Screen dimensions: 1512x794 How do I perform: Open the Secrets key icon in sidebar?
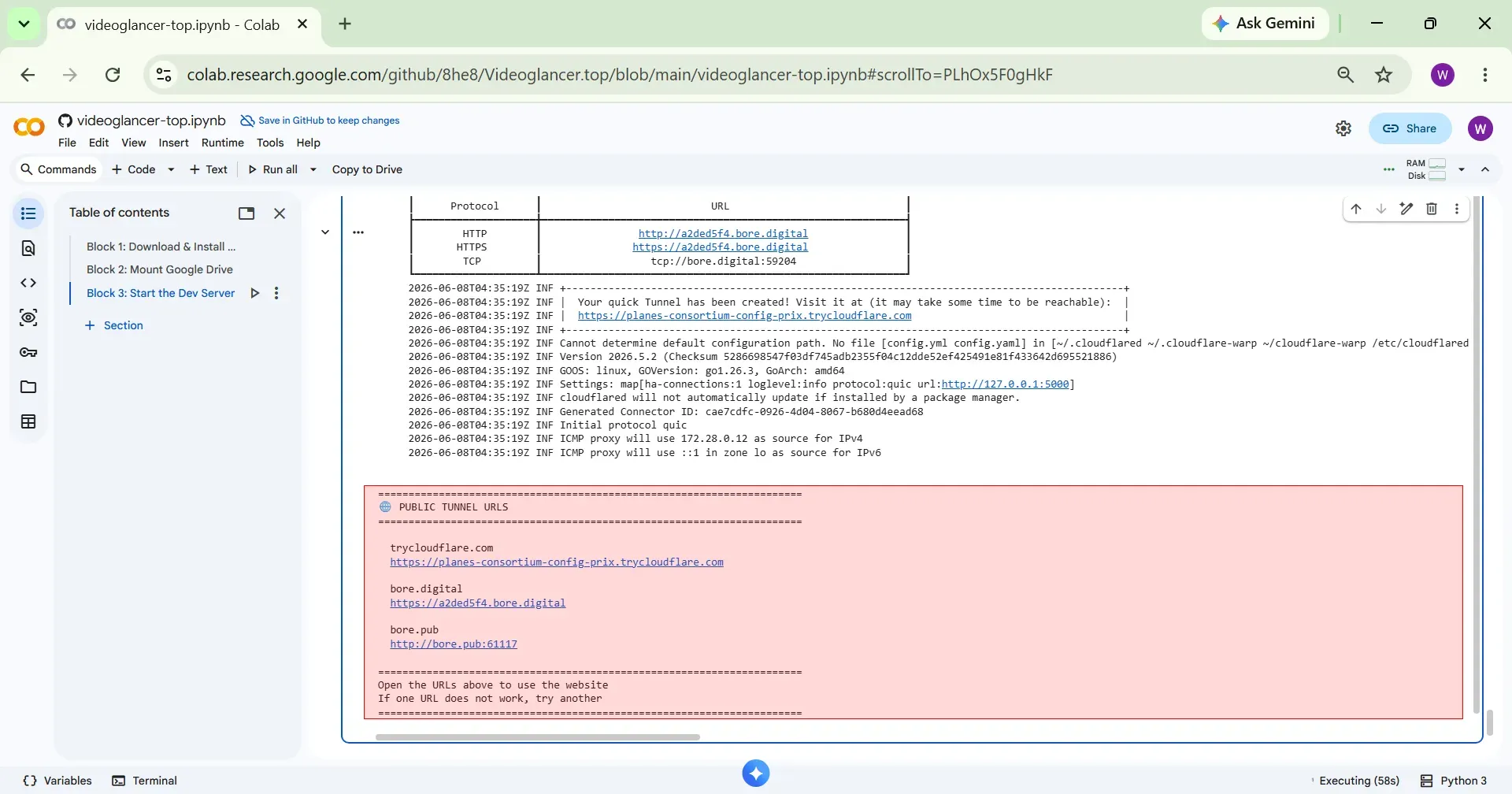point(28,352)
